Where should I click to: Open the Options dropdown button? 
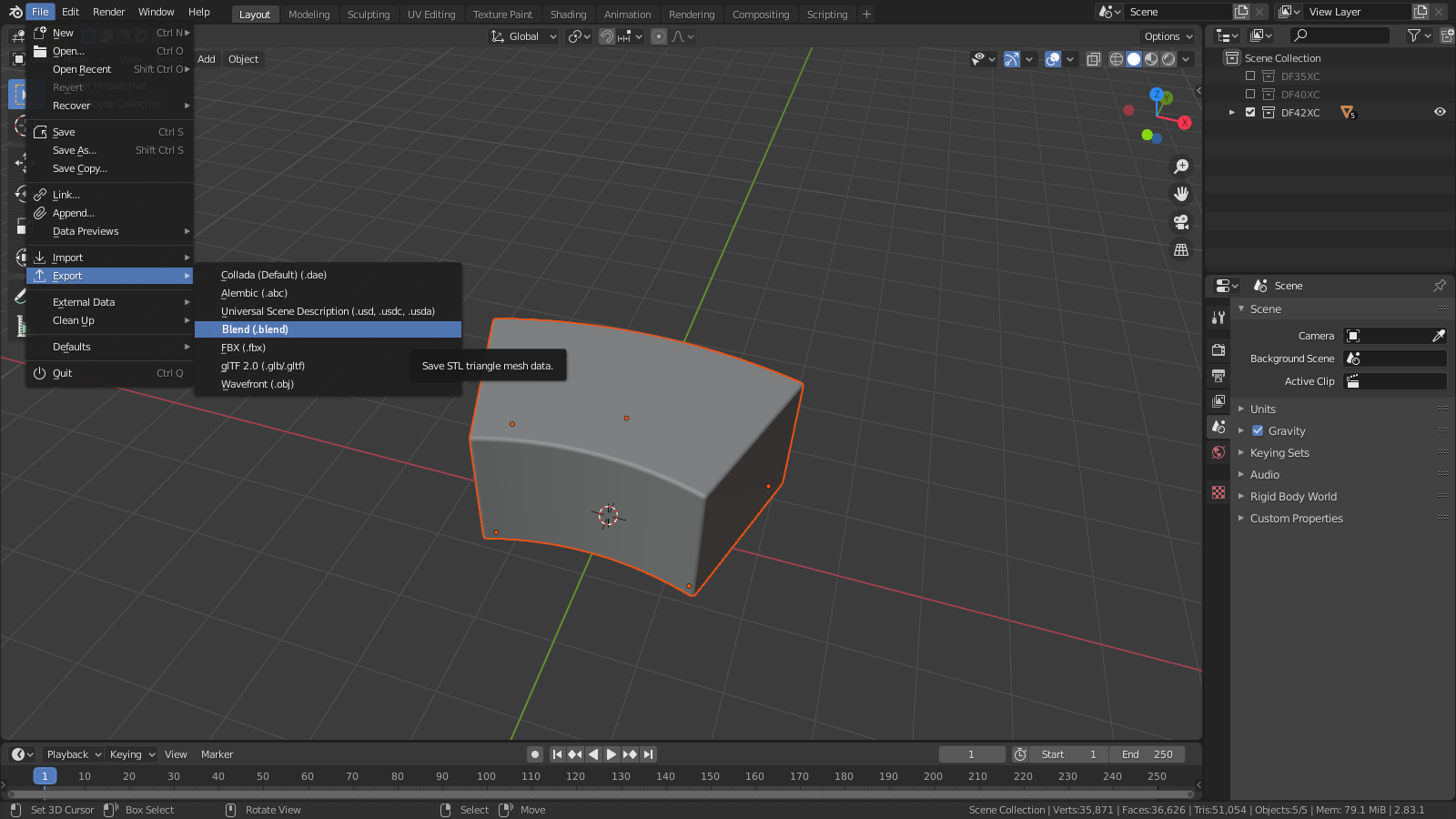[1168, 36]
